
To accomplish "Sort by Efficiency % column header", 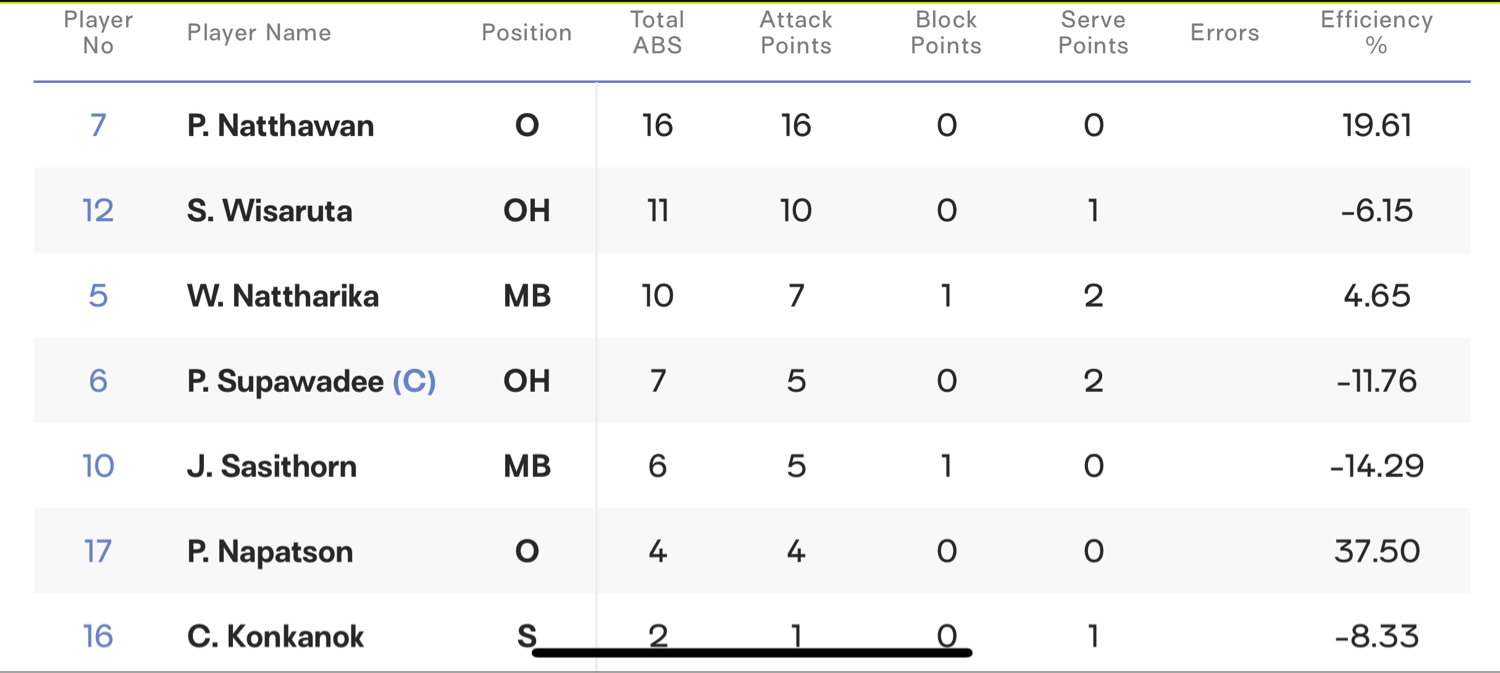I will point(1376,33).
